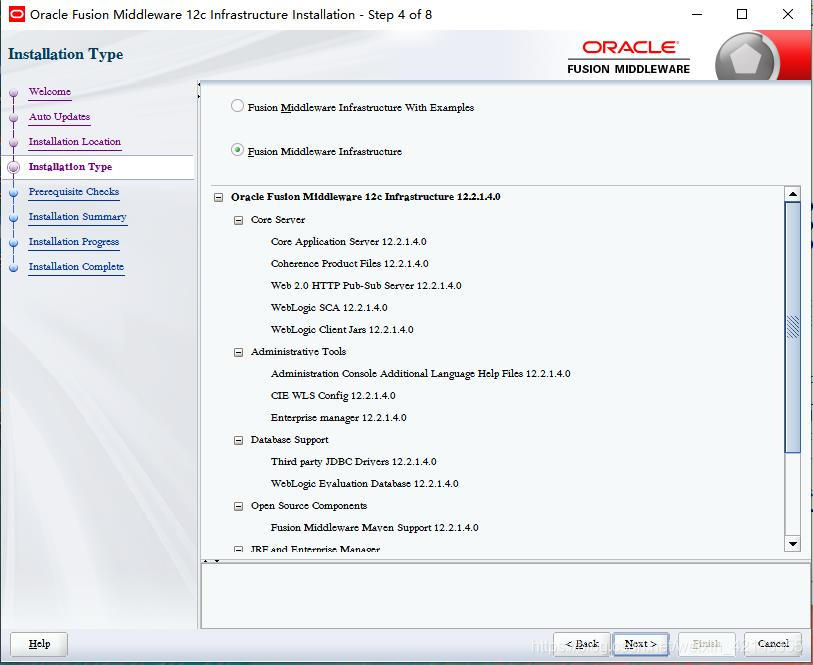813x665 pixels.
Task: Click the Installation Complete step bullet icon
Action: [x=14, y=268]
